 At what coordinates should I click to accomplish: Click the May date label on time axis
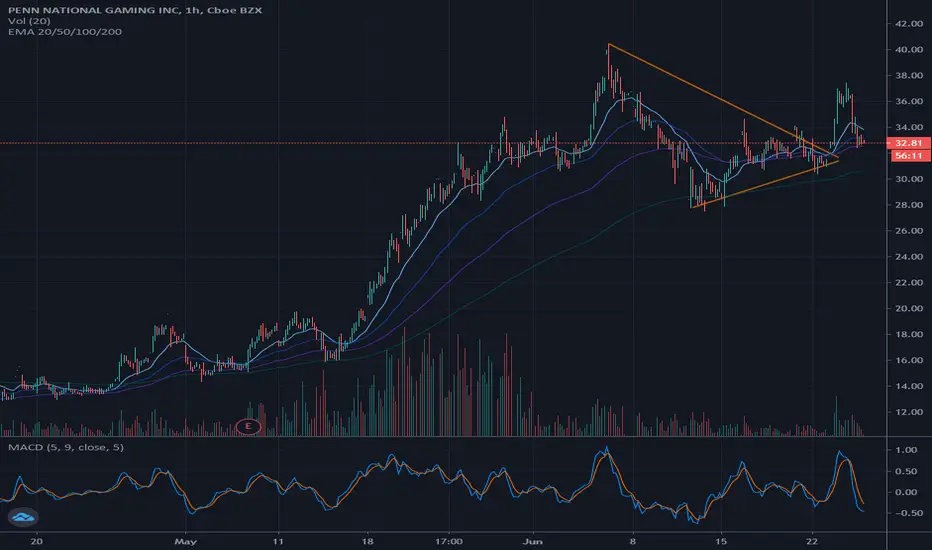pyautogui.click(x=185, y=541)
